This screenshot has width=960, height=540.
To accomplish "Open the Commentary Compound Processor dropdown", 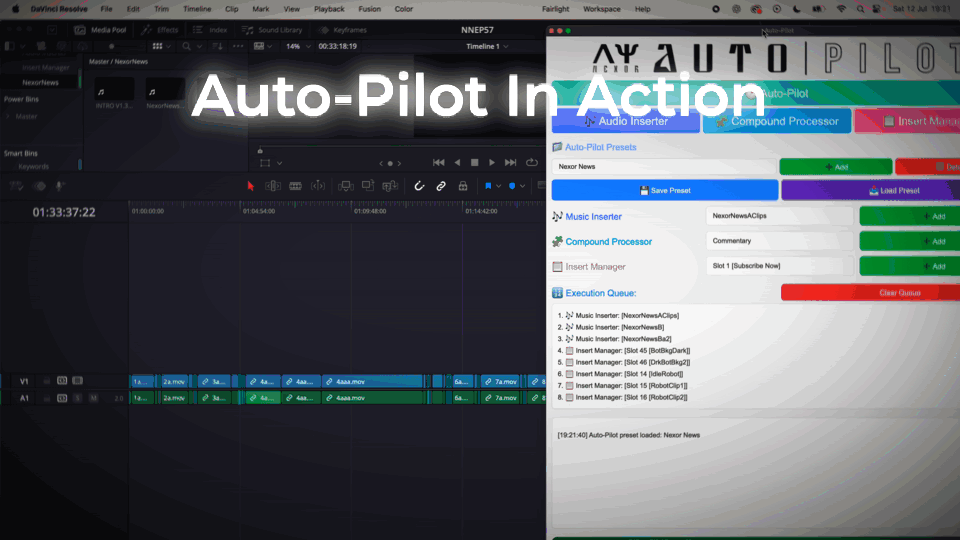I will click(779, 241).
